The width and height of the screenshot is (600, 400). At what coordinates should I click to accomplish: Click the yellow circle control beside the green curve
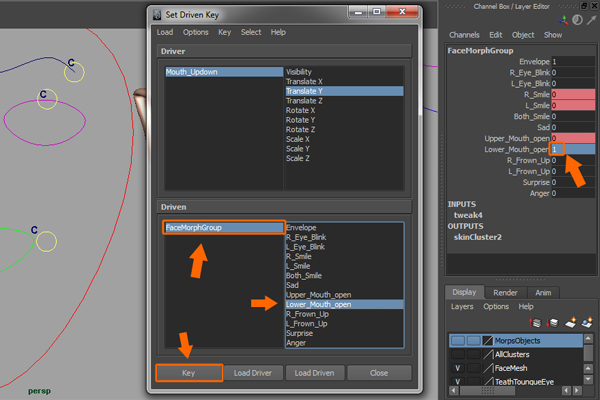pyautogui.click(x=46, y=242)
